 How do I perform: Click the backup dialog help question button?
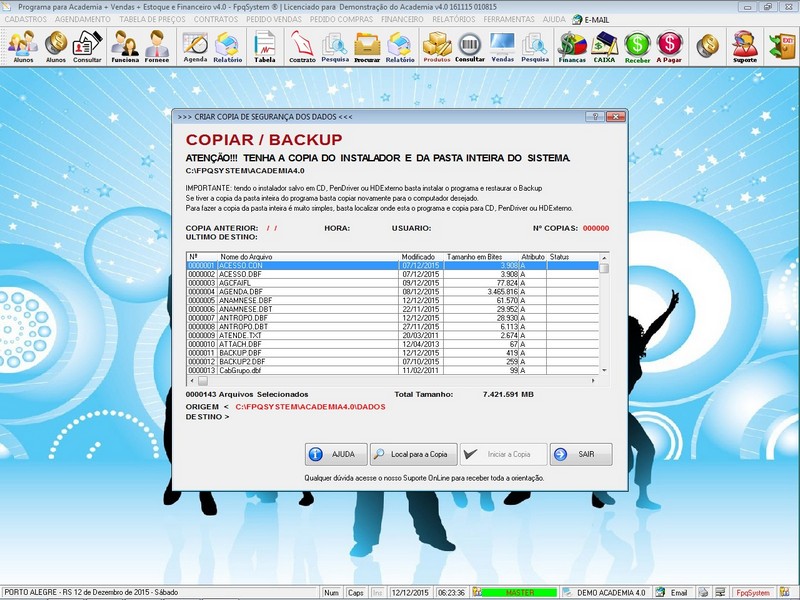594,116
